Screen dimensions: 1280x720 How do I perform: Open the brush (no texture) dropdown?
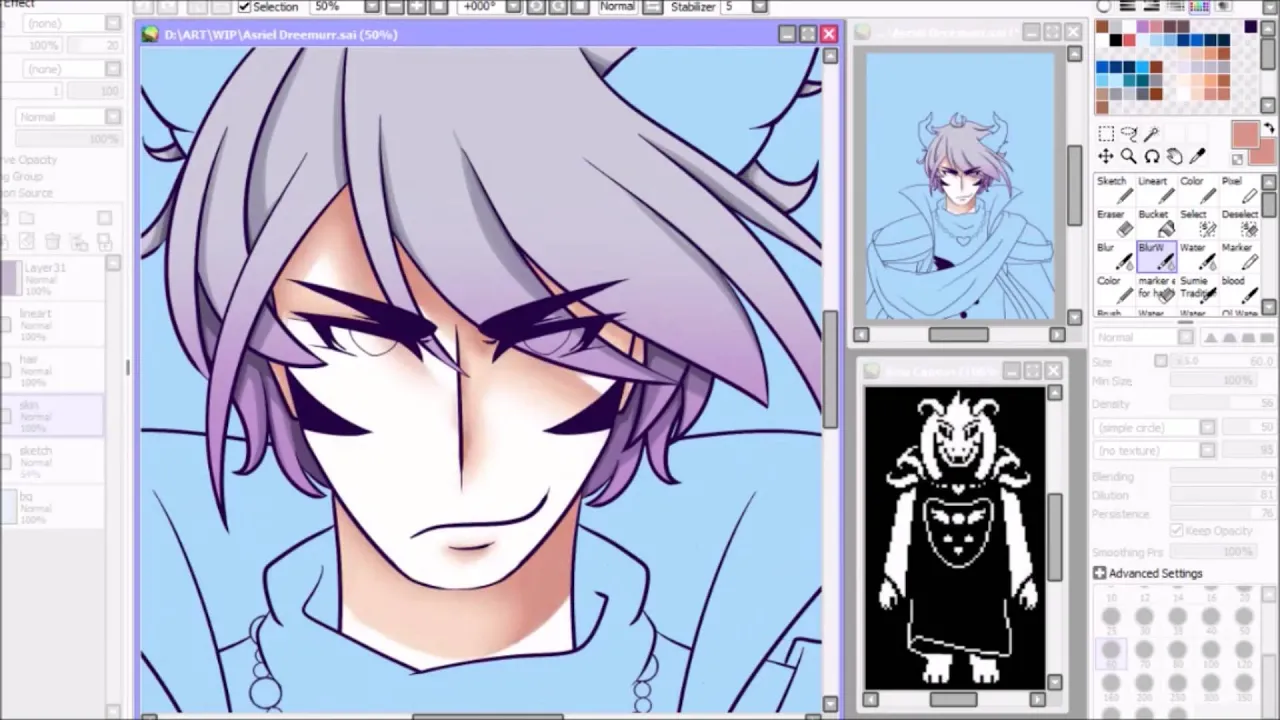click(x=1207, y=451)
